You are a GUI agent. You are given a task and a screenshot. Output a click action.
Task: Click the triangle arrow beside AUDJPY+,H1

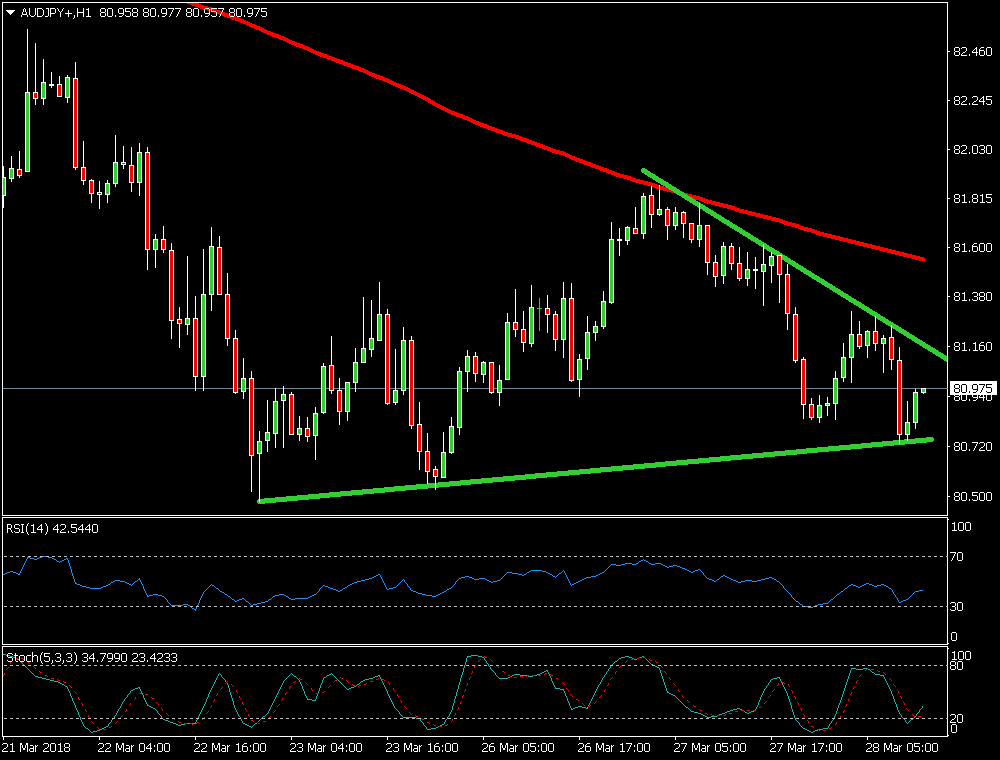[11, 13]
